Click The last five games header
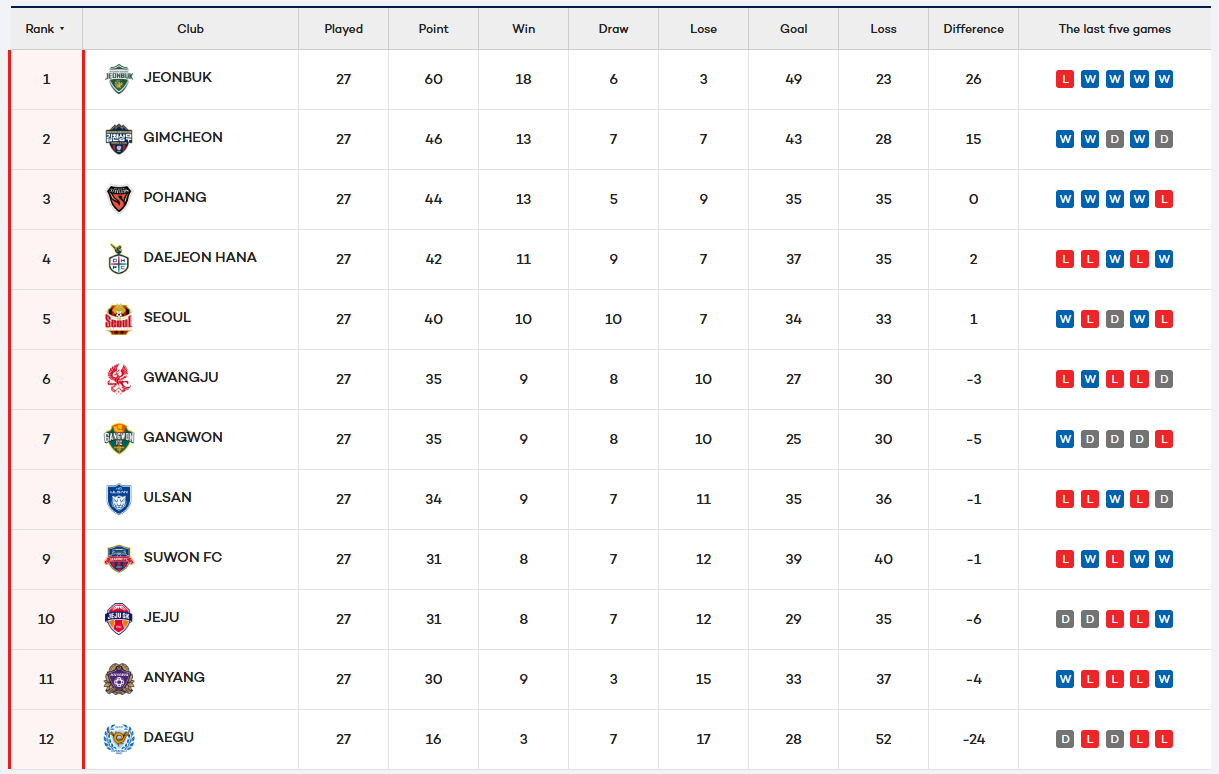 [1114, 29]
